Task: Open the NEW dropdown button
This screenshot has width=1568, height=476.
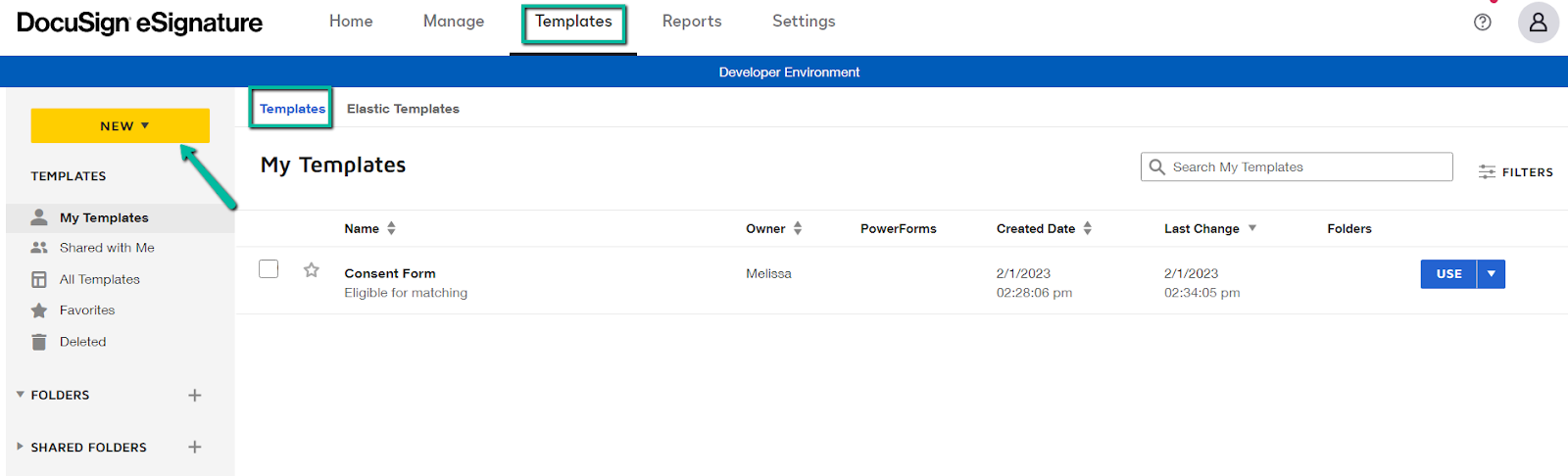Action: [x=121, y=126]
